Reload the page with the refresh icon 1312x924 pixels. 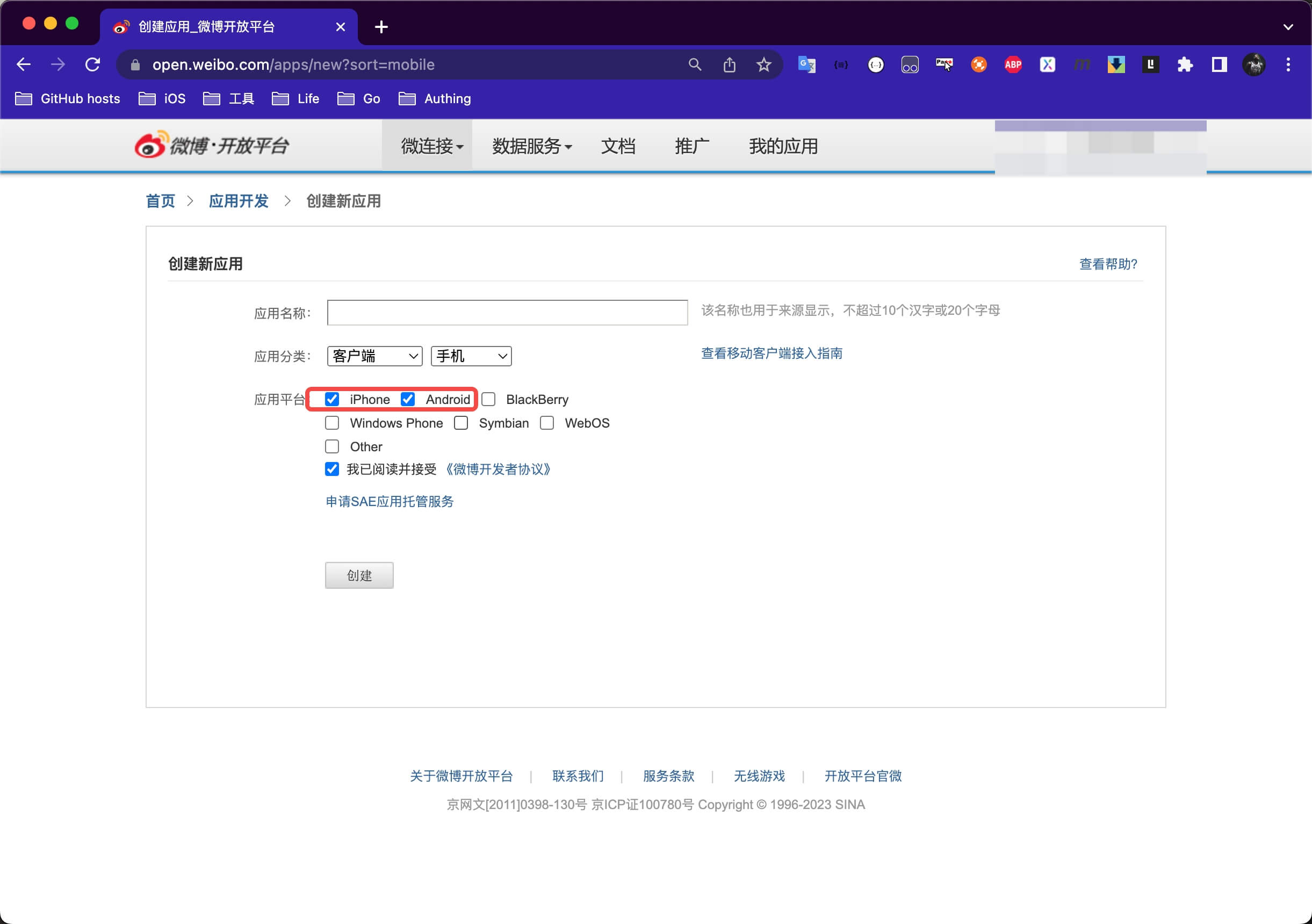pyautogui.click(x=92, y=64)
